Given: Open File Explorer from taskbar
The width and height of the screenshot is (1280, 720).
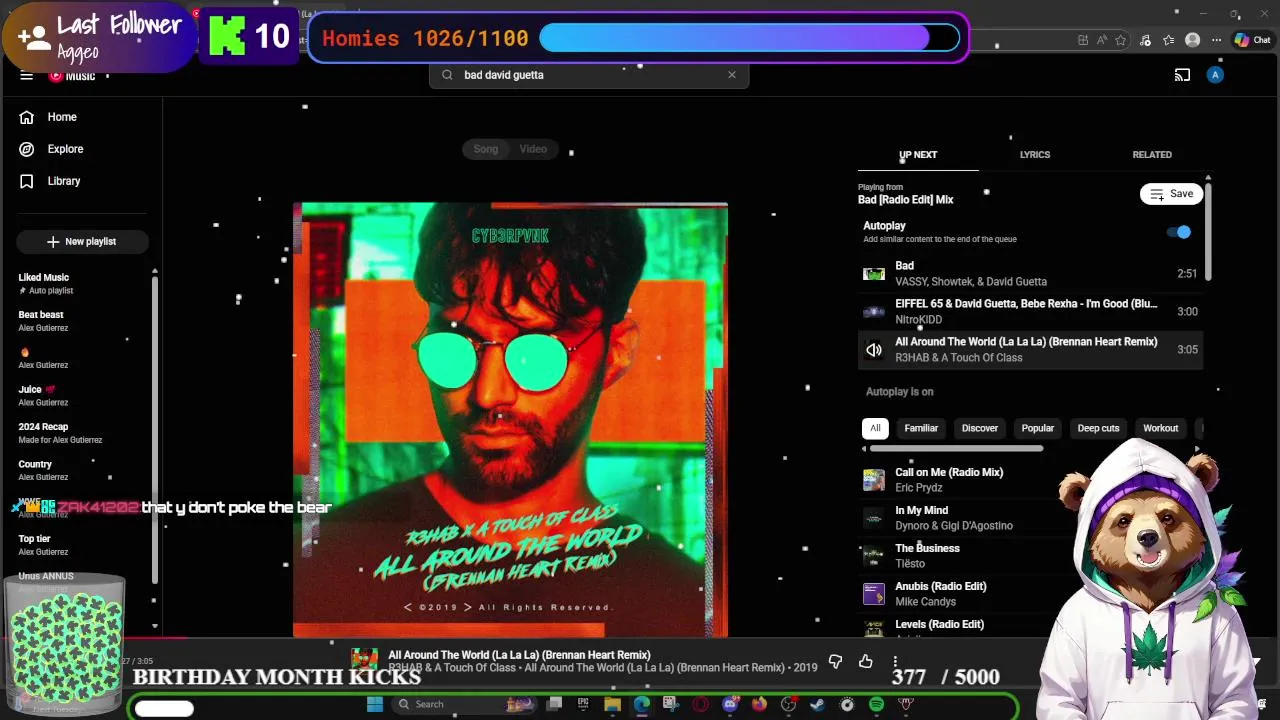Looking at the screenshot, I should (612, 704).
